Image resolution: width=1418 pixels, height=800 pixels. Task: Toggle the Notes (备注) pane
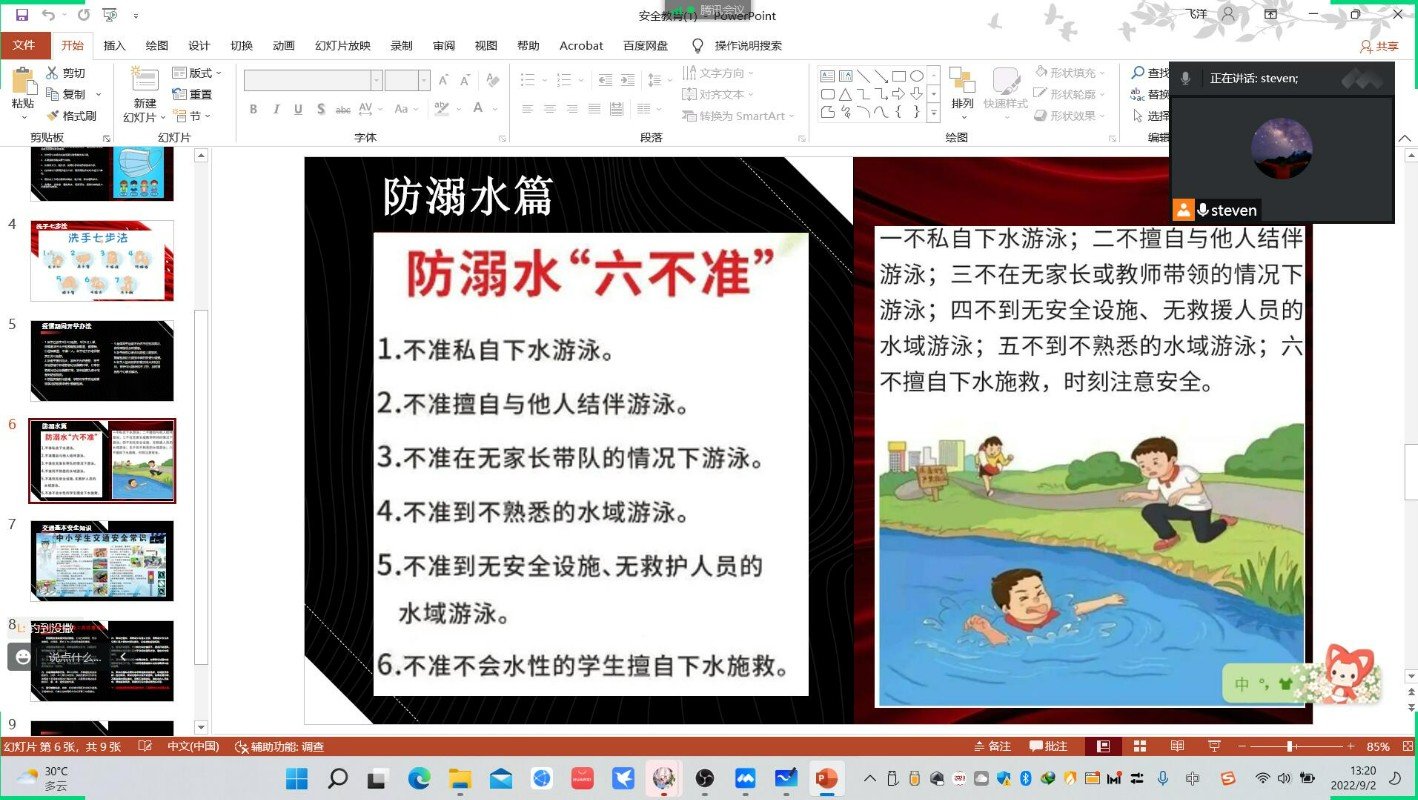pos(991,747)
